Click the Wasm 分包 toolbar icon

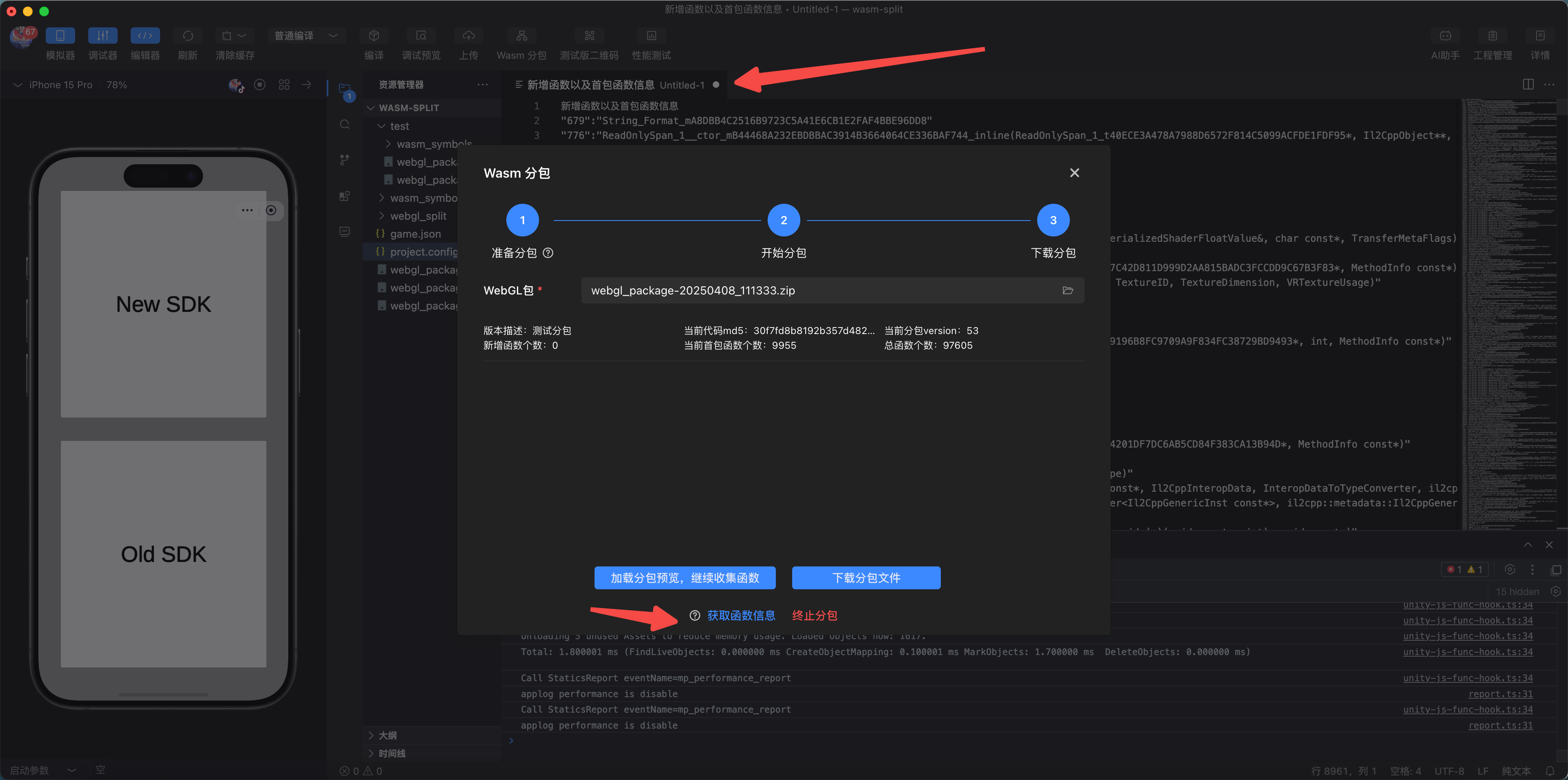pyautogui.click(x=521, y=36)
